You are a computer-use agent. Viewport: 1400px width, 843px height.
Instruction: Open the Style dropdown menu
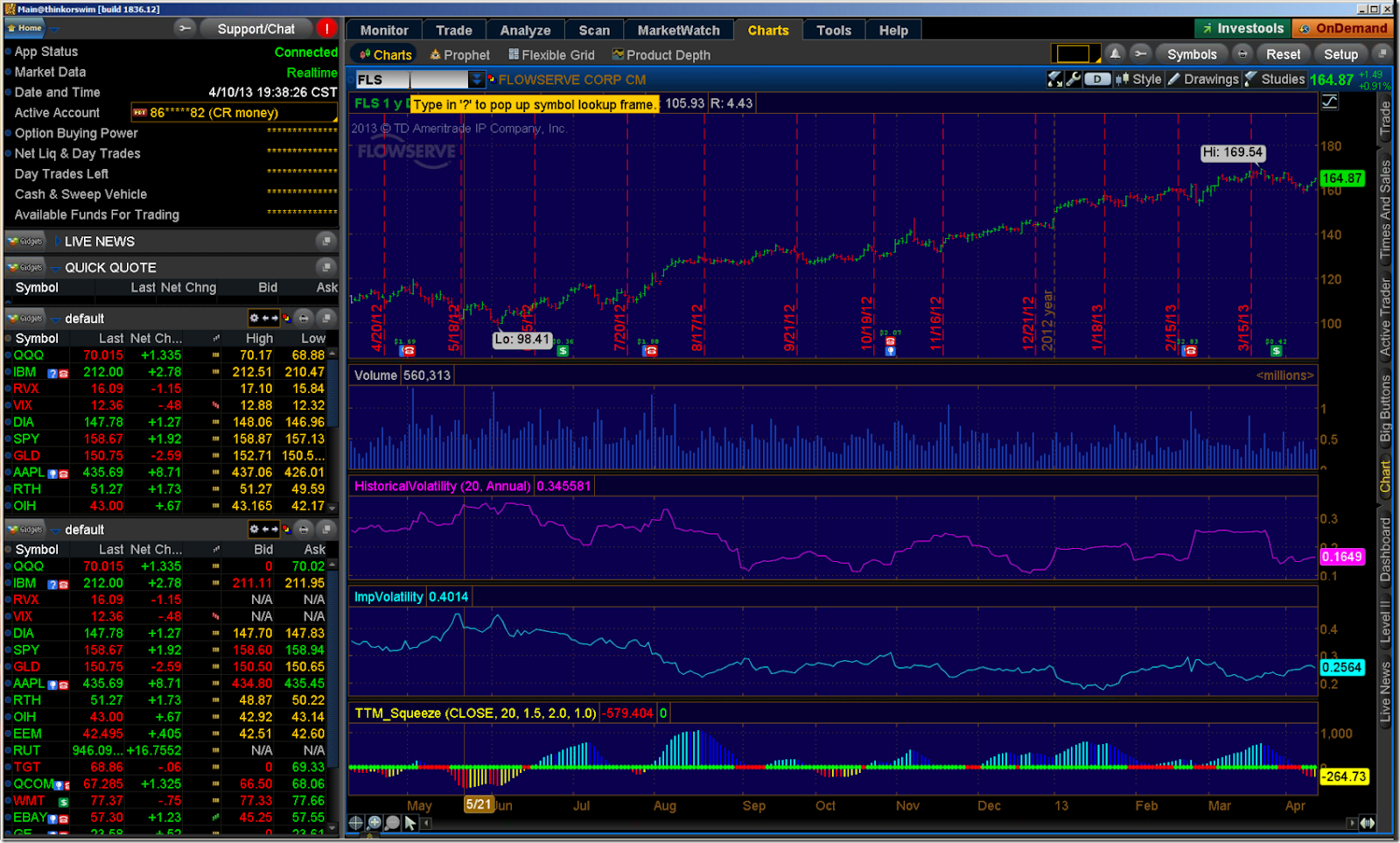tap(1139, 79)
